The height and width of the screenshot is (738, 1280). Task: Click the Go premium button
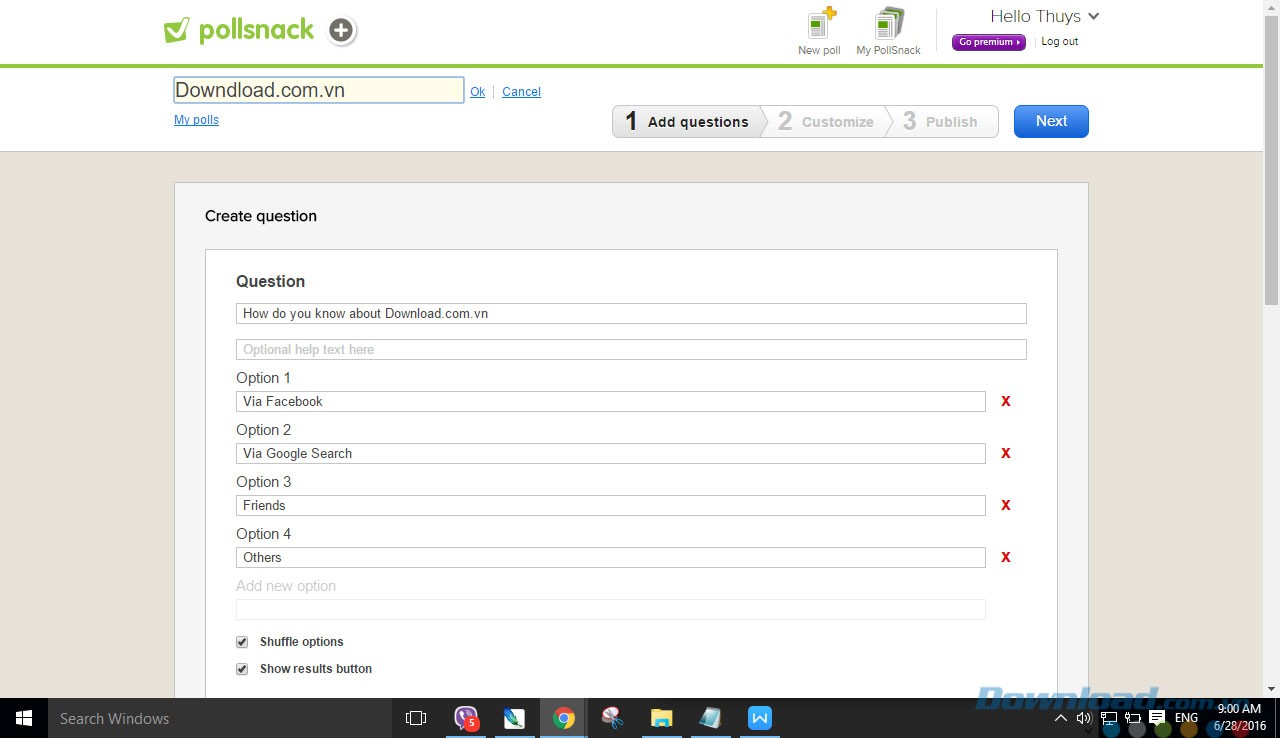[988, 42]
